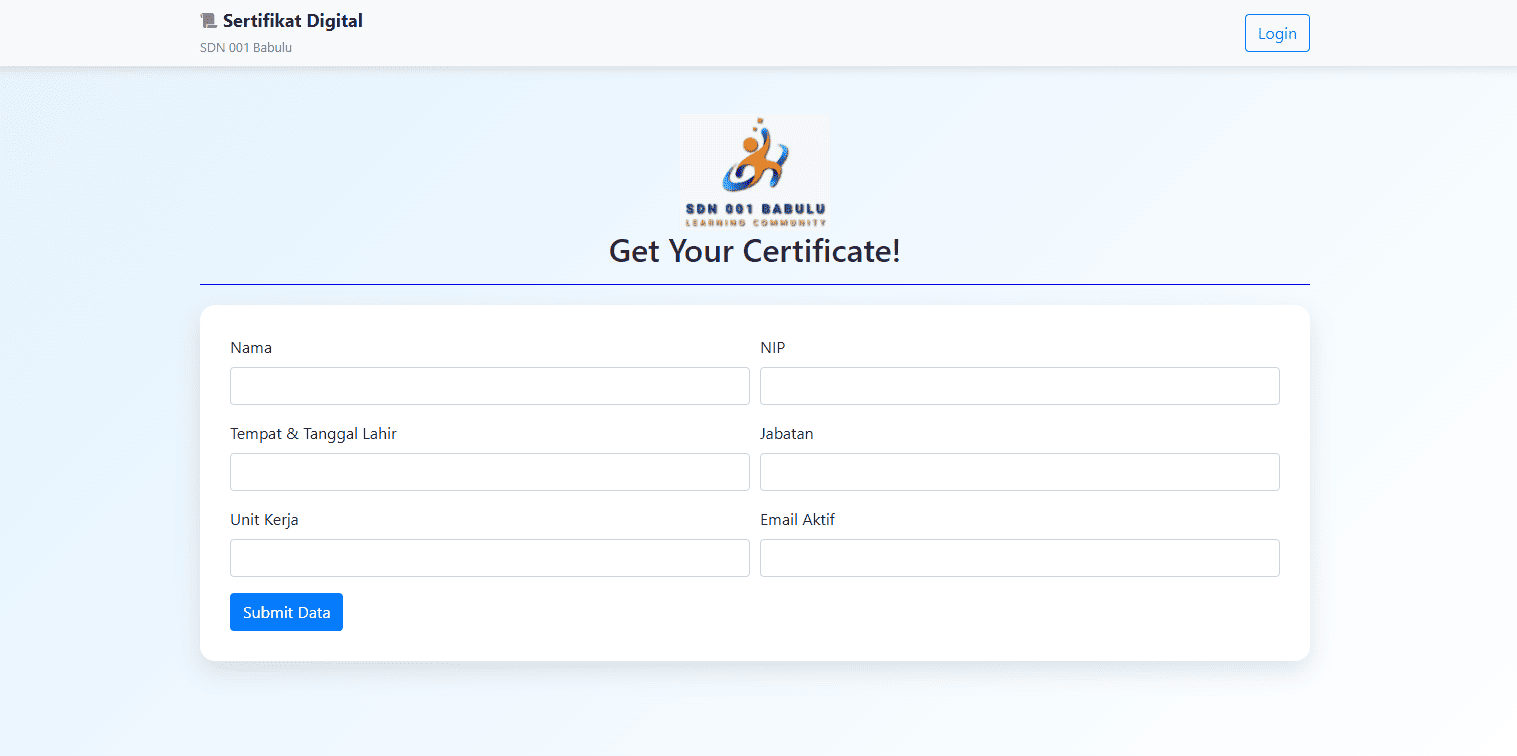Click the NIP label text
The width and height of the screenshot is (1517, 756).
pyautogui.click(x=773, y=348)
